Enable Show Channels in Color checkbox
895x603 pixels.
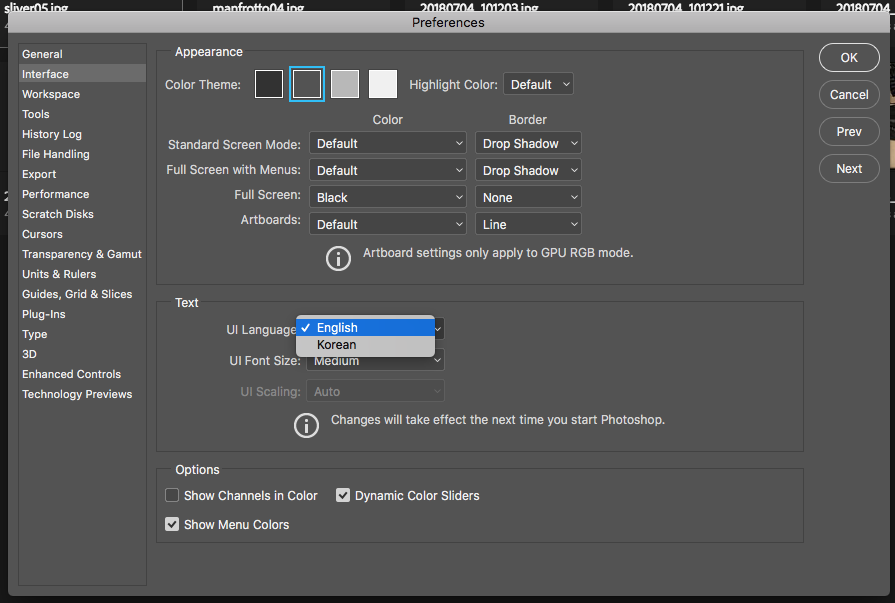172,496
